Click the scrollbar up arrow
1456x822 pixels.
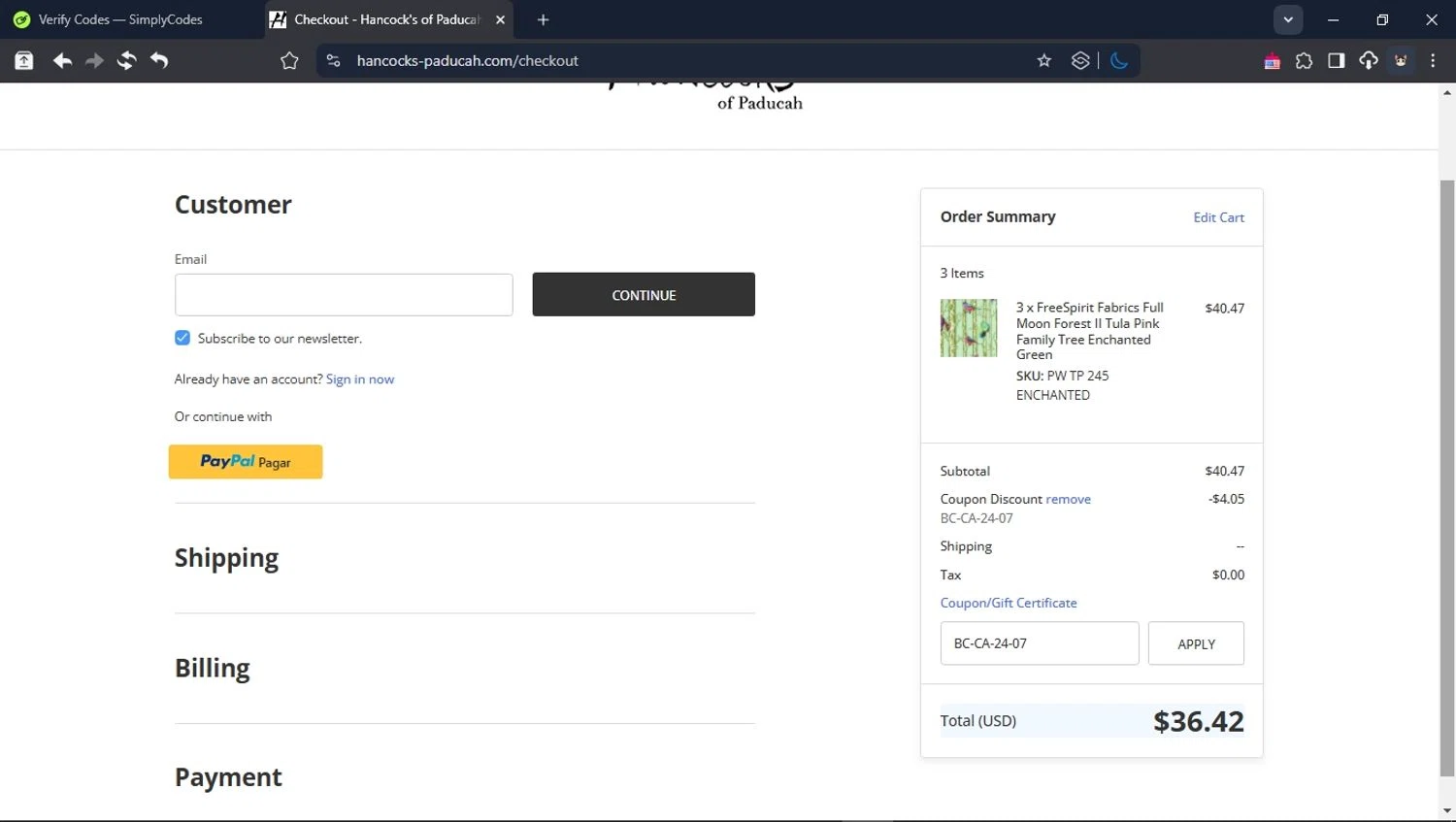[1447, 93]
